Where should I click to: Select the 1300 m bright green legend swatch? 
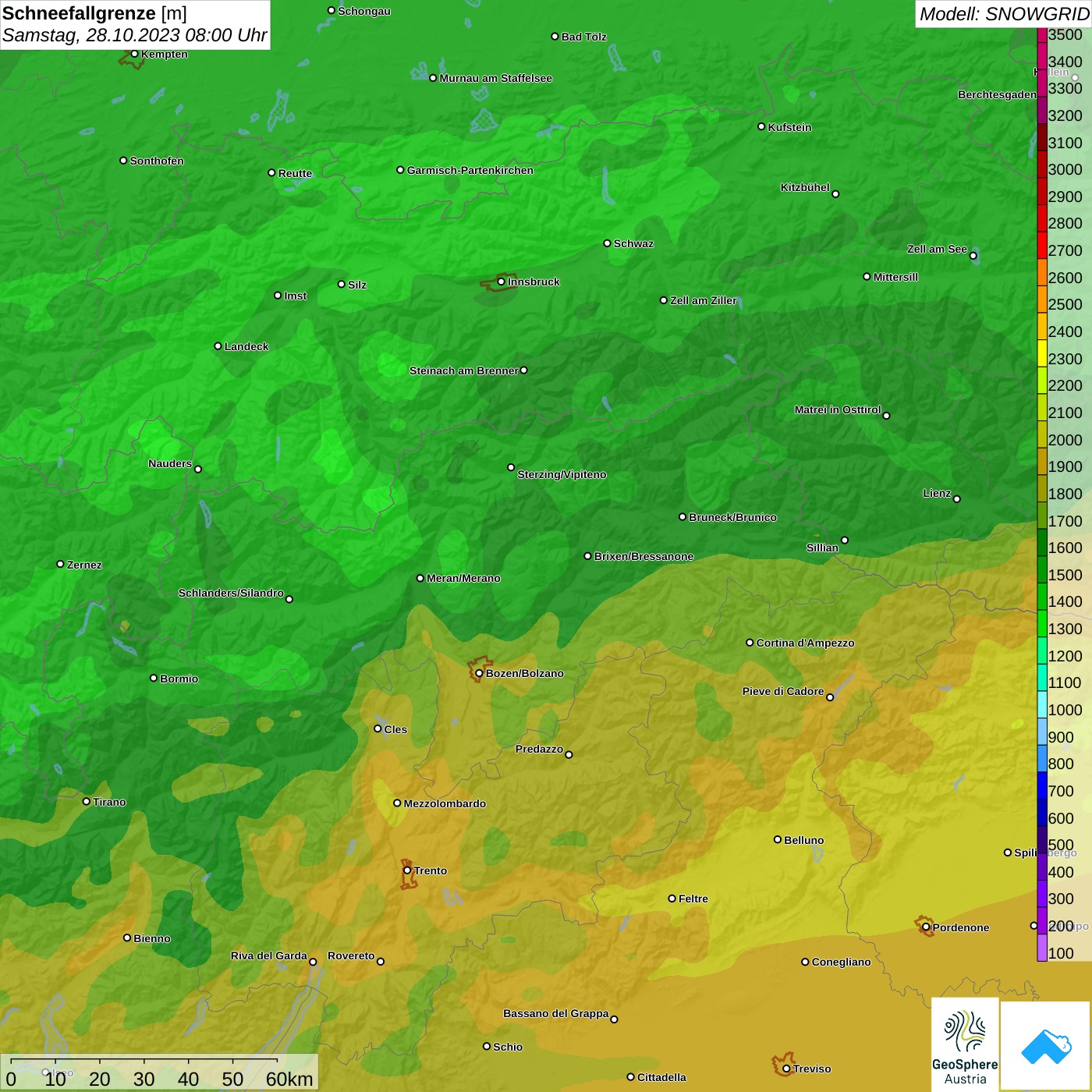coord(1042,623)
